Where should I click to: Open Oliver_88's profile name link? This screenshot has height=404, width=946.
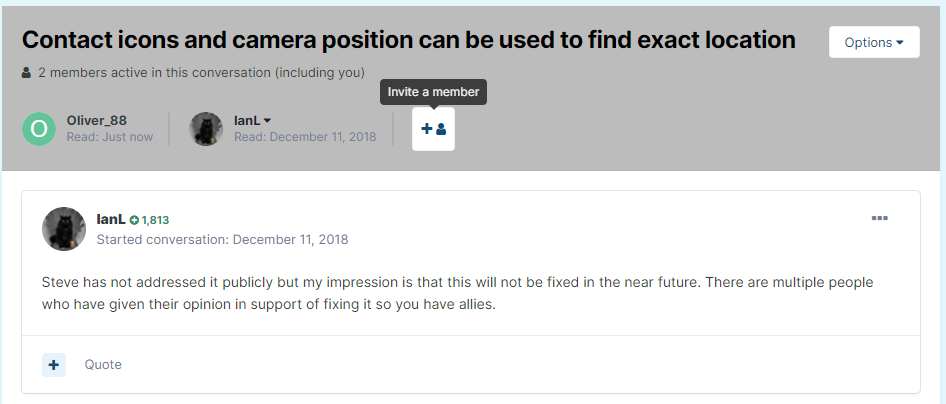[x=96, y=120]
